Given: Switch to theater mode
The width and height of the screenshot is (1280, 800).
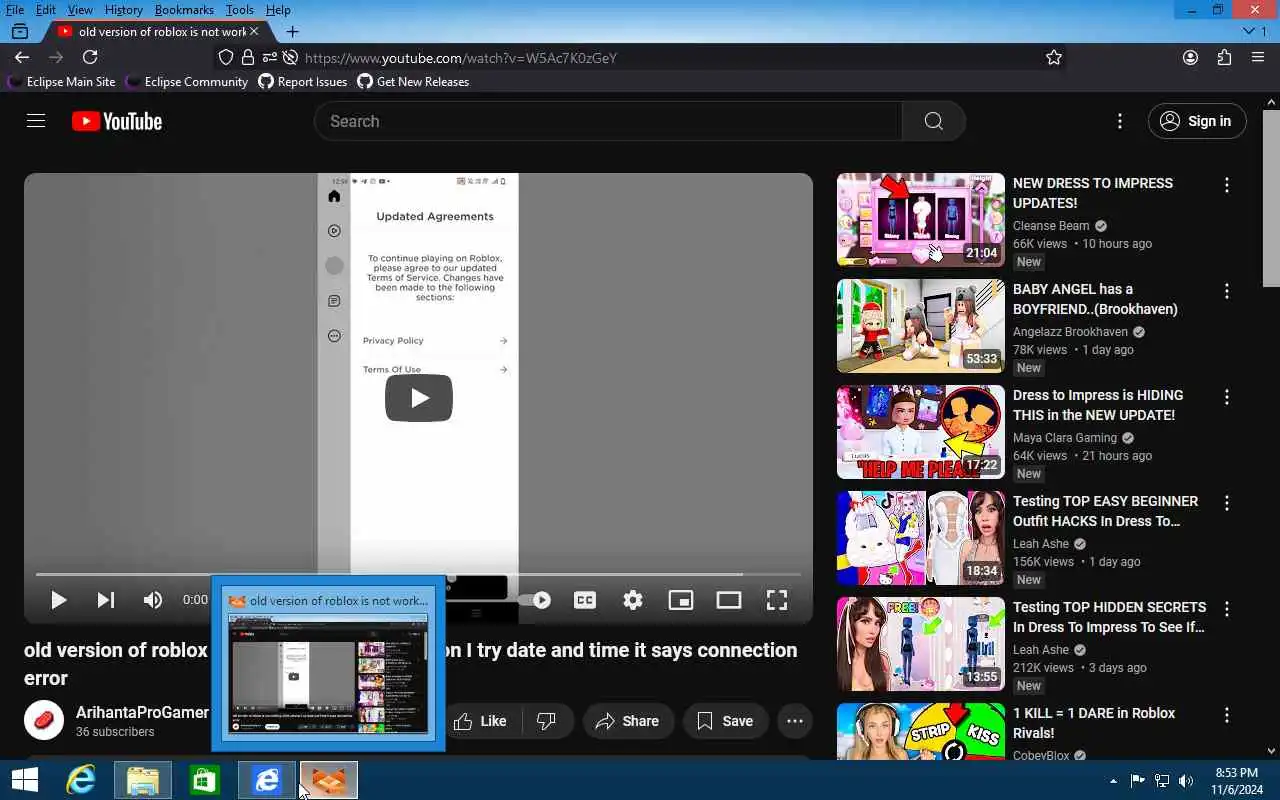Looking at the screenshot, I should [729, 600].
